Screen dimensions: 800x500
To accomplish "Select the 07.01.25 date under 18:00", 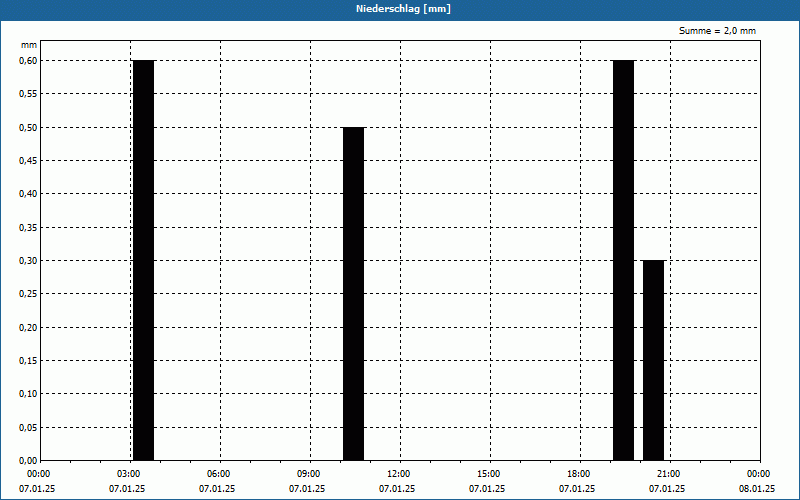I will click(x=577, y=489).
